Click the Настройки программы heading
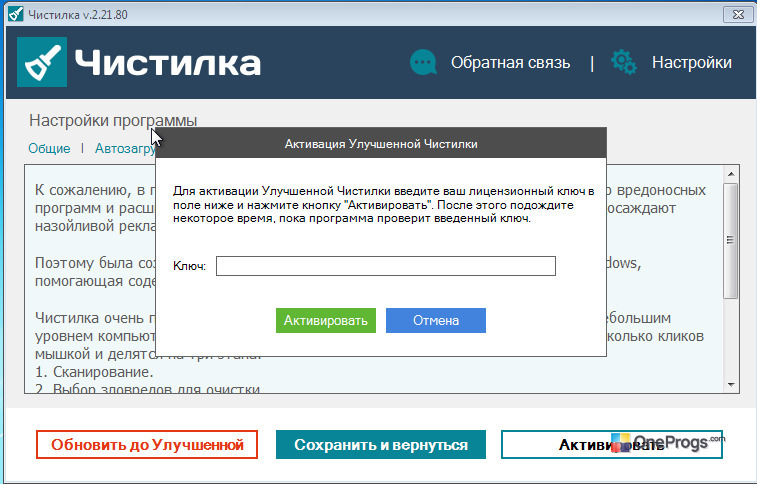757x484 pixels. click(x=113, y=120)
